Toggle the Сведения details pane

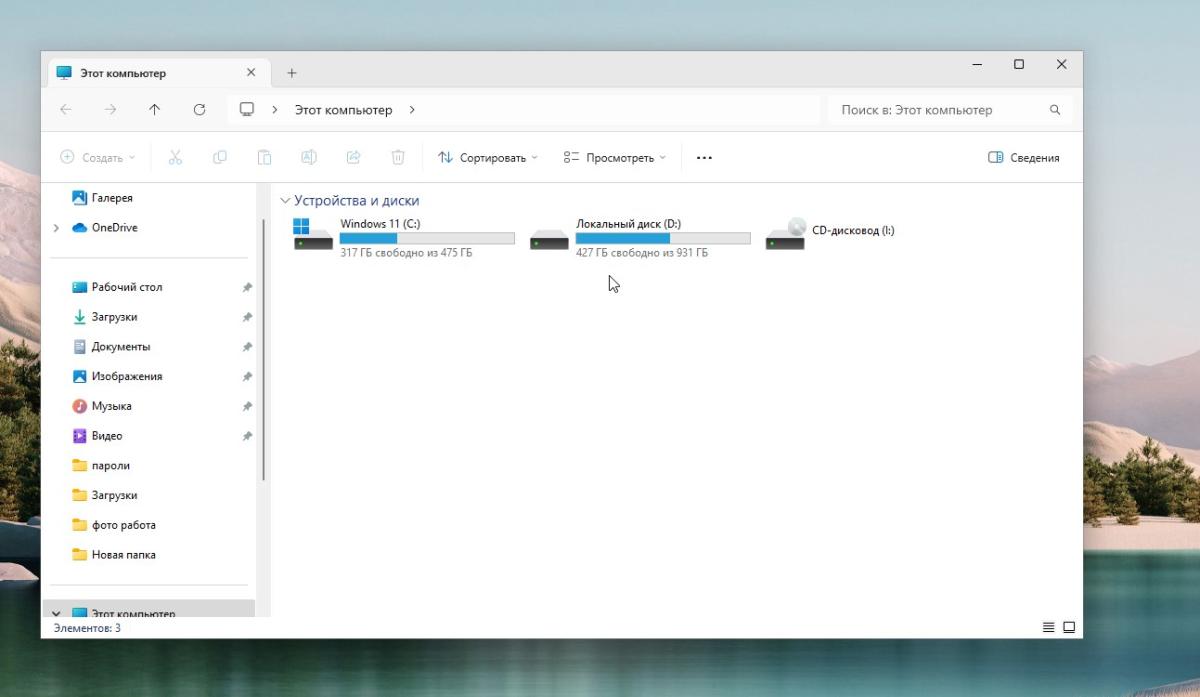(x=1023, y=157)
